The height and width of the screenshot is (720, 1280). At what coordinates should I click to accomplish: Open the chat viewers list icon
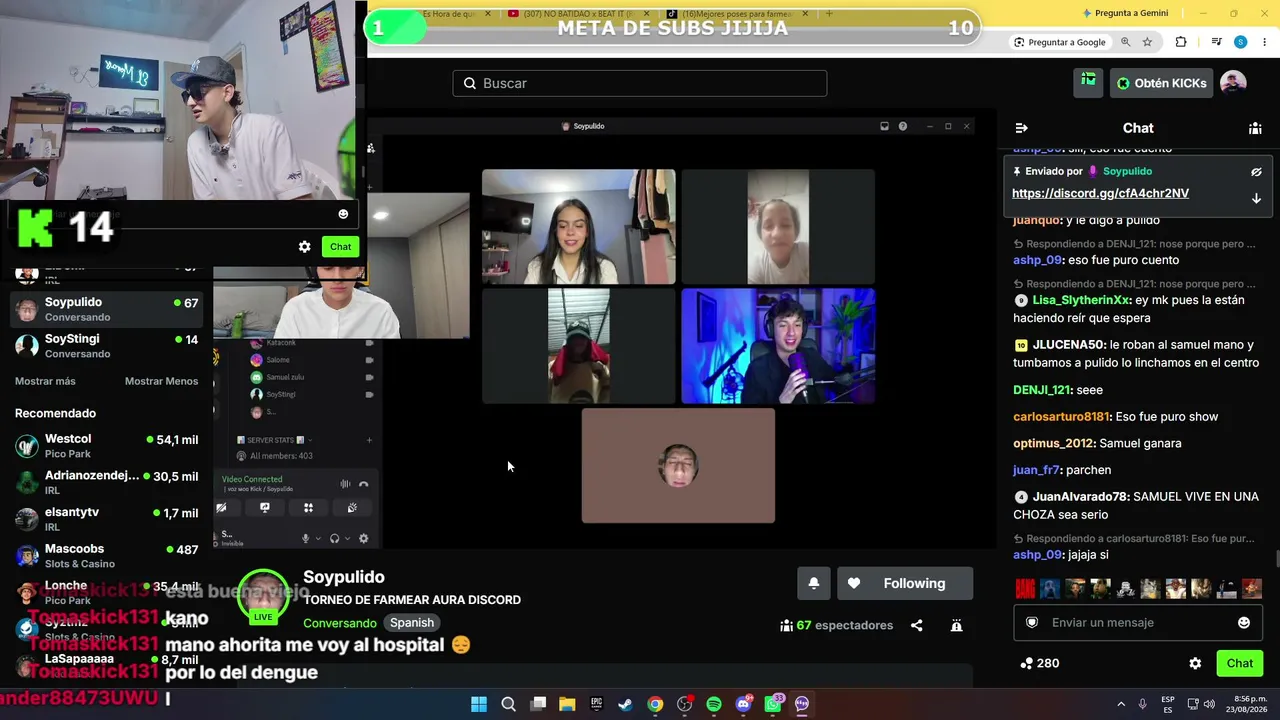tap(1255, 128)
